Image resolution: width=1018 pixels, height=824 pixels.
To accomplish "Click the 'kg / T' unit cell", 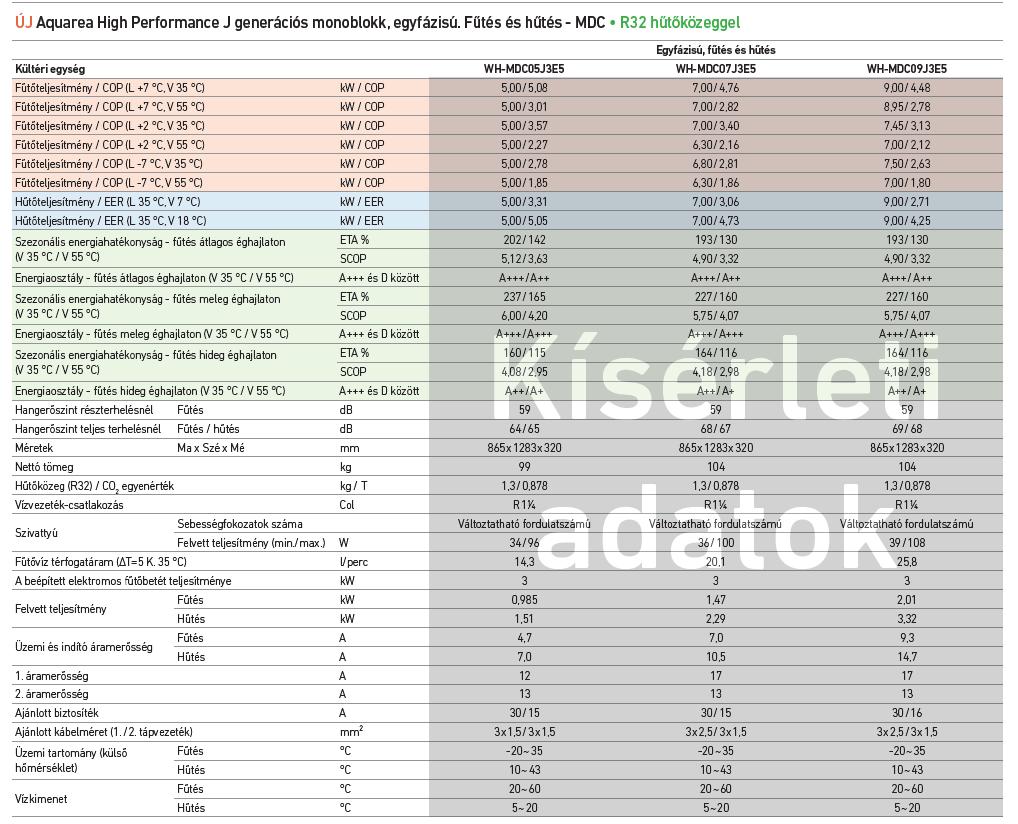I will (x=353, y=486).
